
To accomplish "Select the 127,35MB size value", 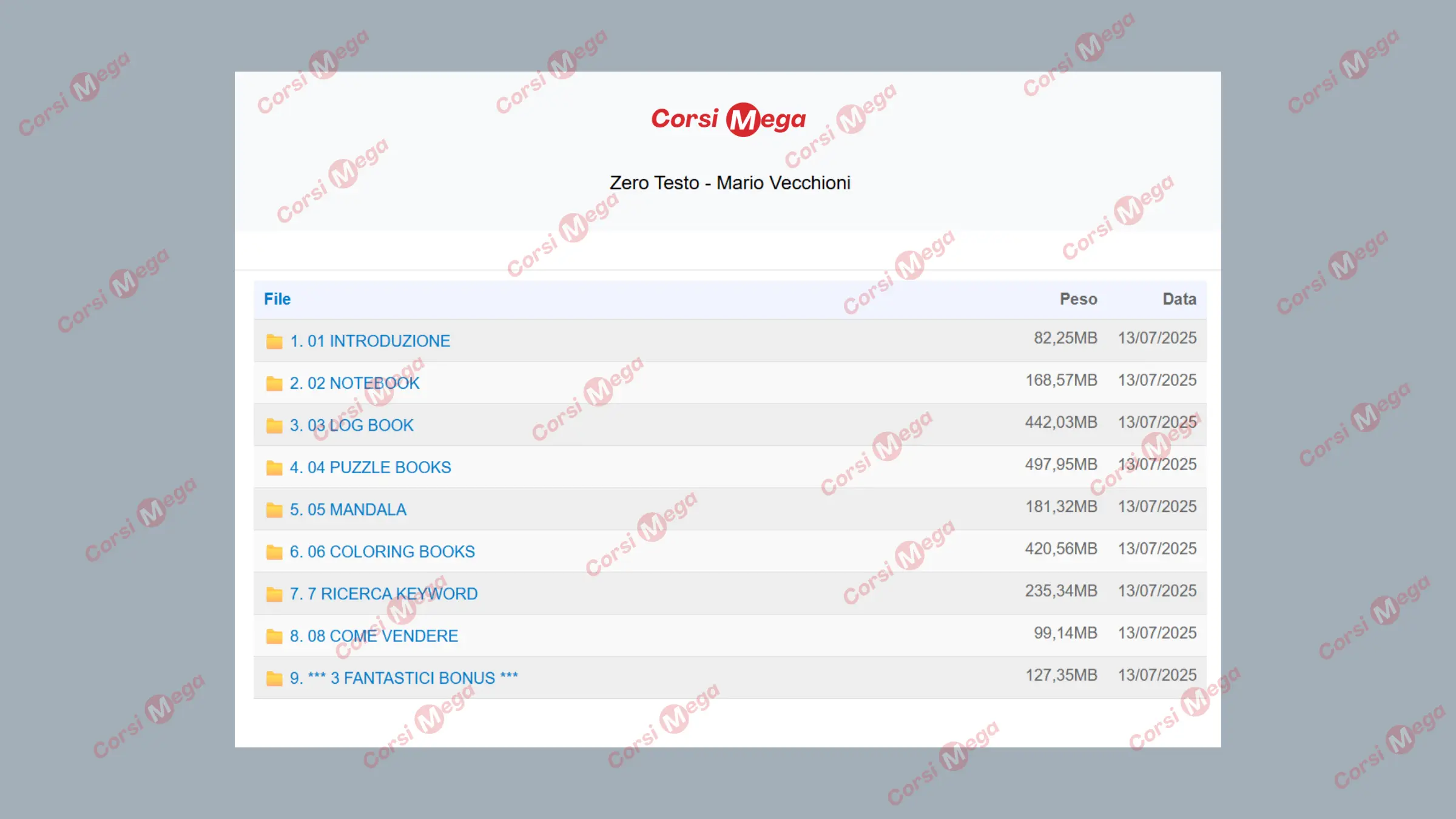I will coord(1061,675).
